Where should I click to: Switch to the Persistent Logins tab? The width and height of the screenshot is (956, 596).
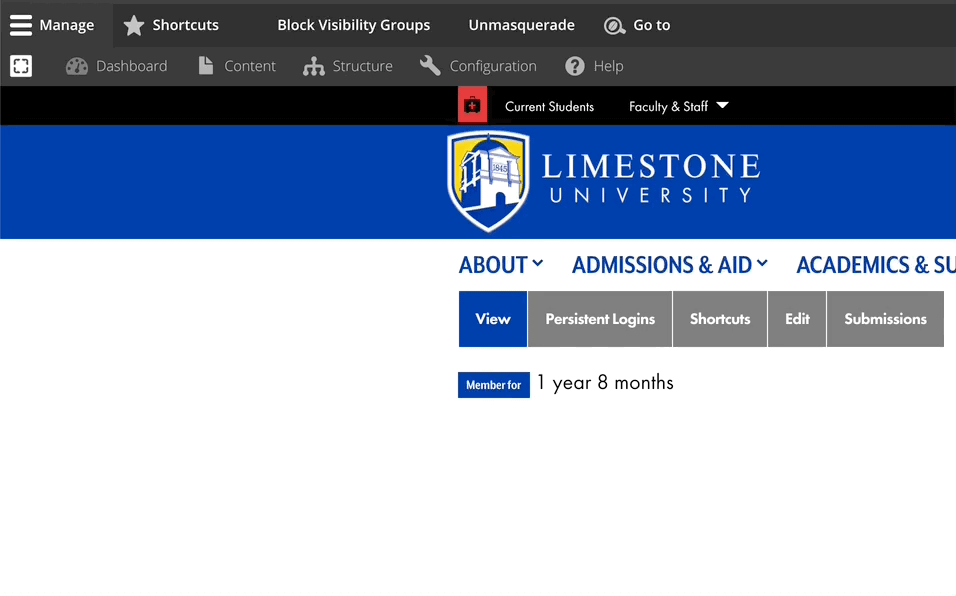click(600, 319)
